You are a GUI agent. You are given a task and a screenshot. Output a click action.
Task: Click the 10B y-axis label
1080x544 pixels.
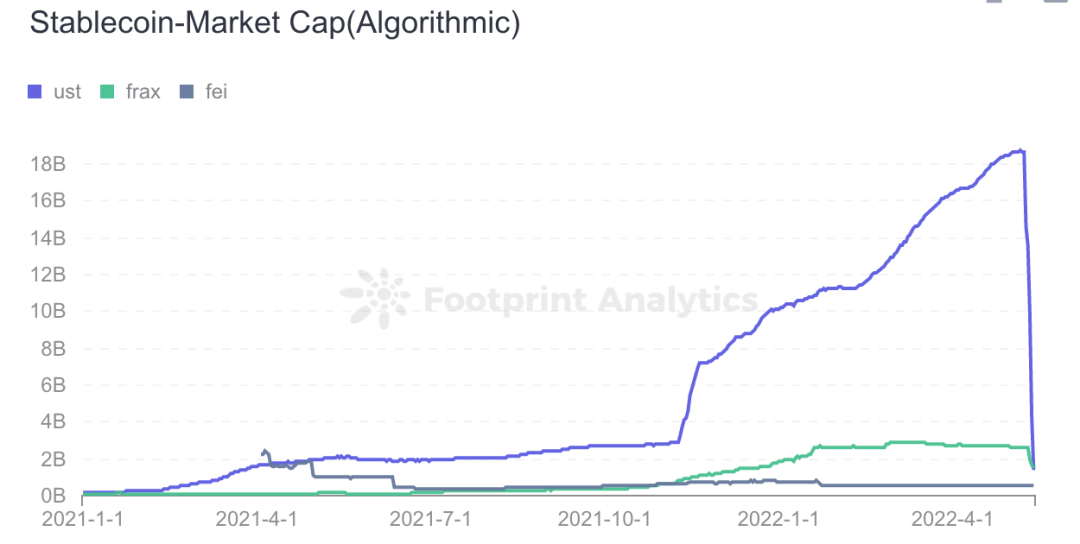[x=48, y=311]
